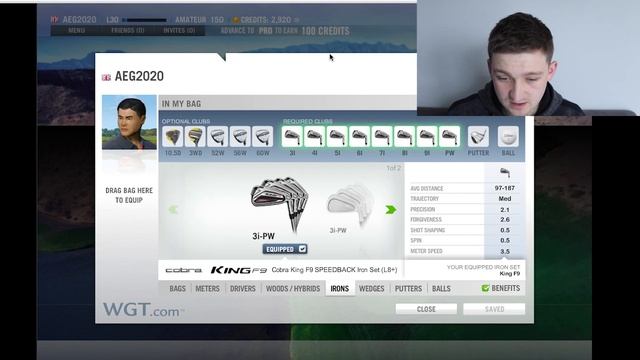Viewport: 640px width, 360px height.
Task: Open the Balls tab
Action: pos(441,289)
